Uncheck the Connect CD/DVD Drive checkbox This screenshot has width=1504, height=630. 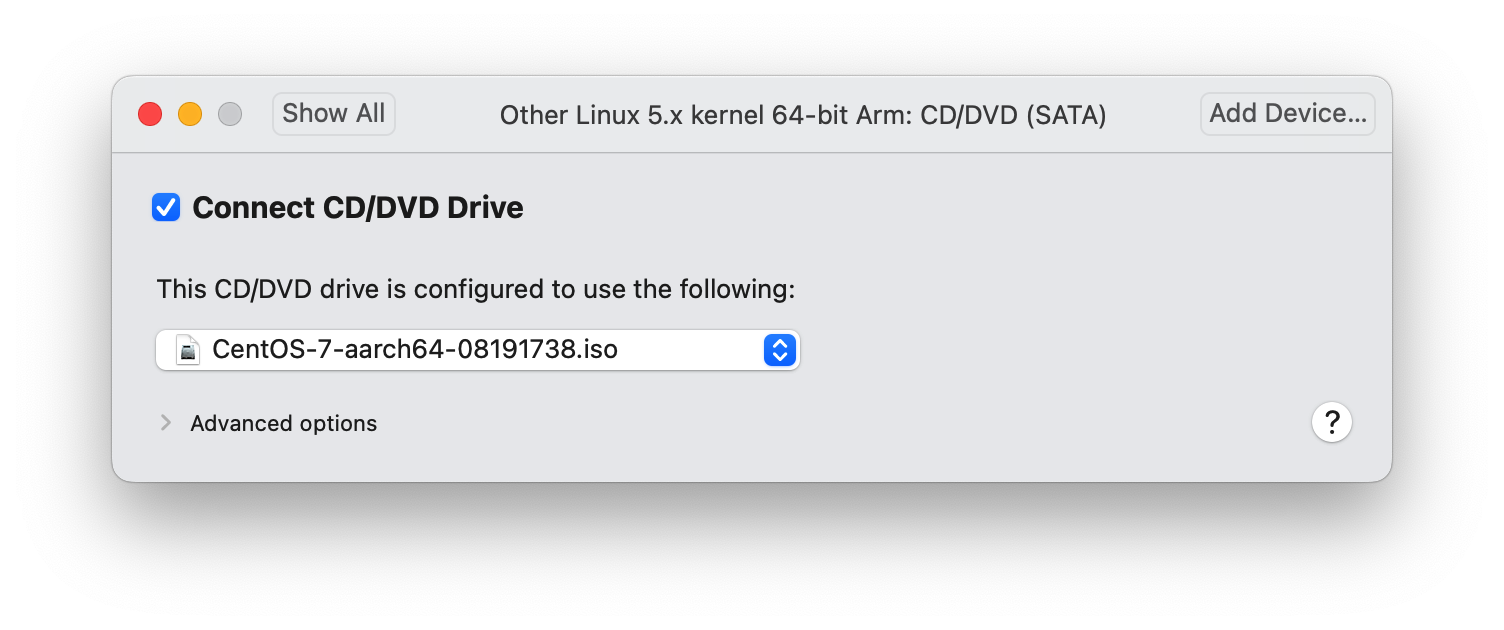[166, 208]
